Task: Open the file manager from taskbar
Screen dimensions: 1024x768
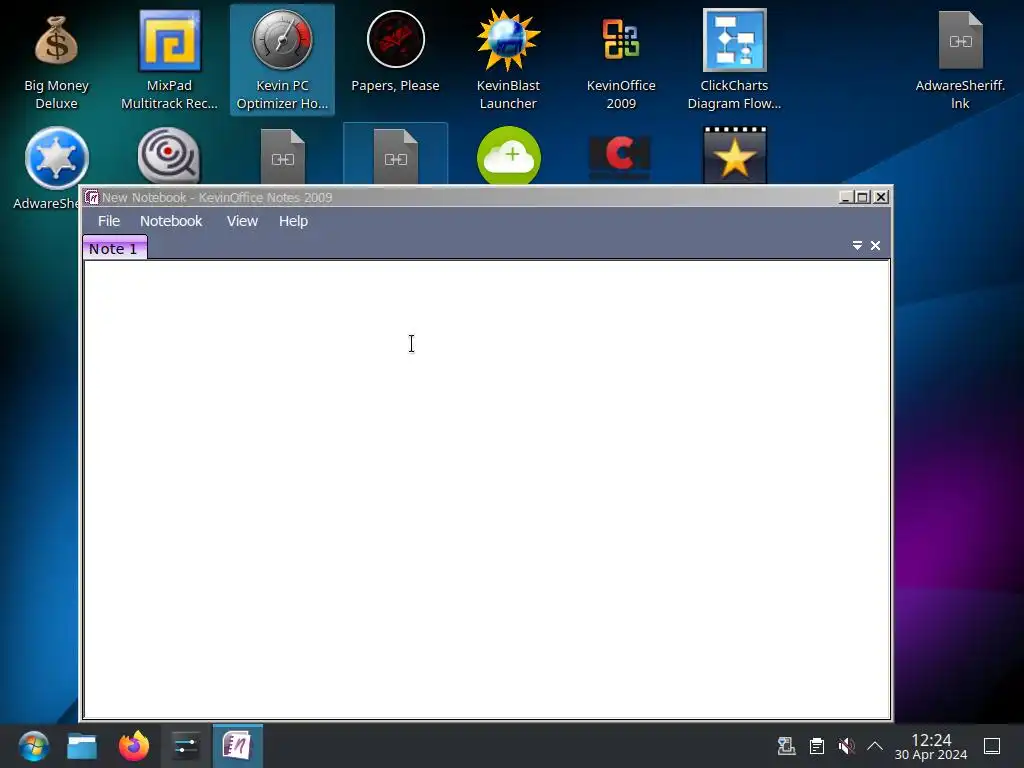Action: (82, 746)
